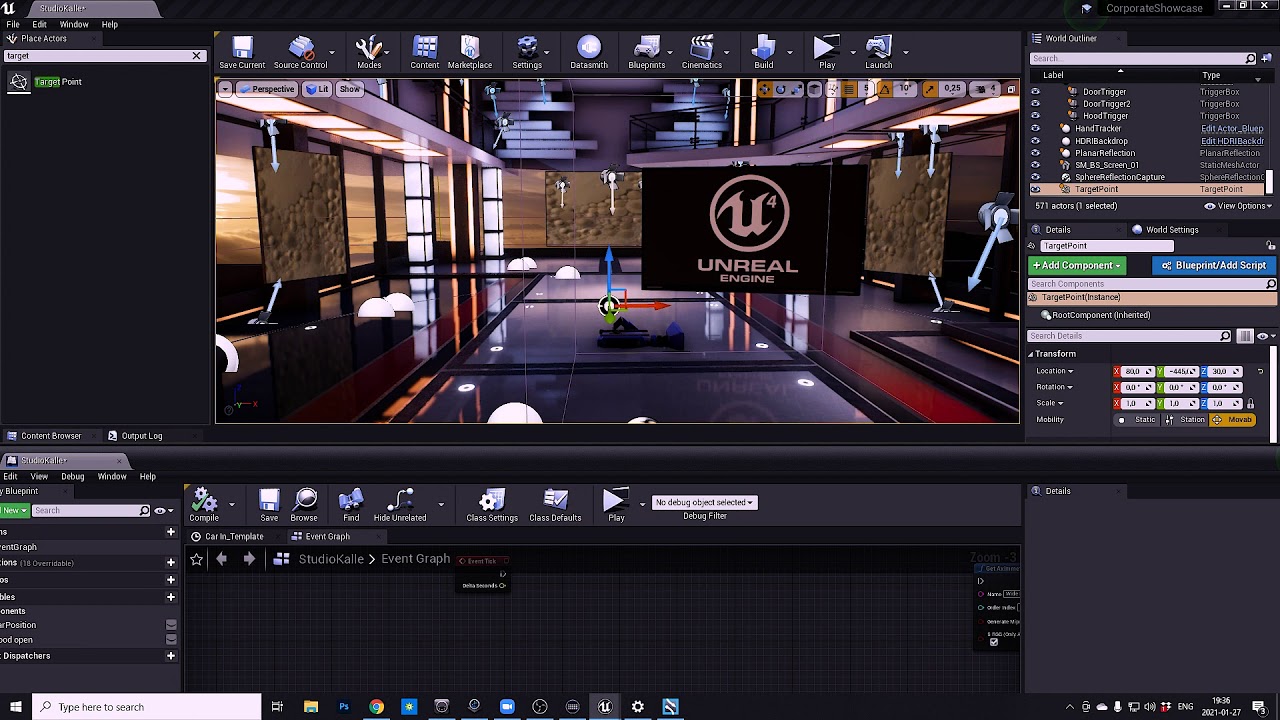
Task: Reset the Location value to default
Action: tap(1260, 371)
